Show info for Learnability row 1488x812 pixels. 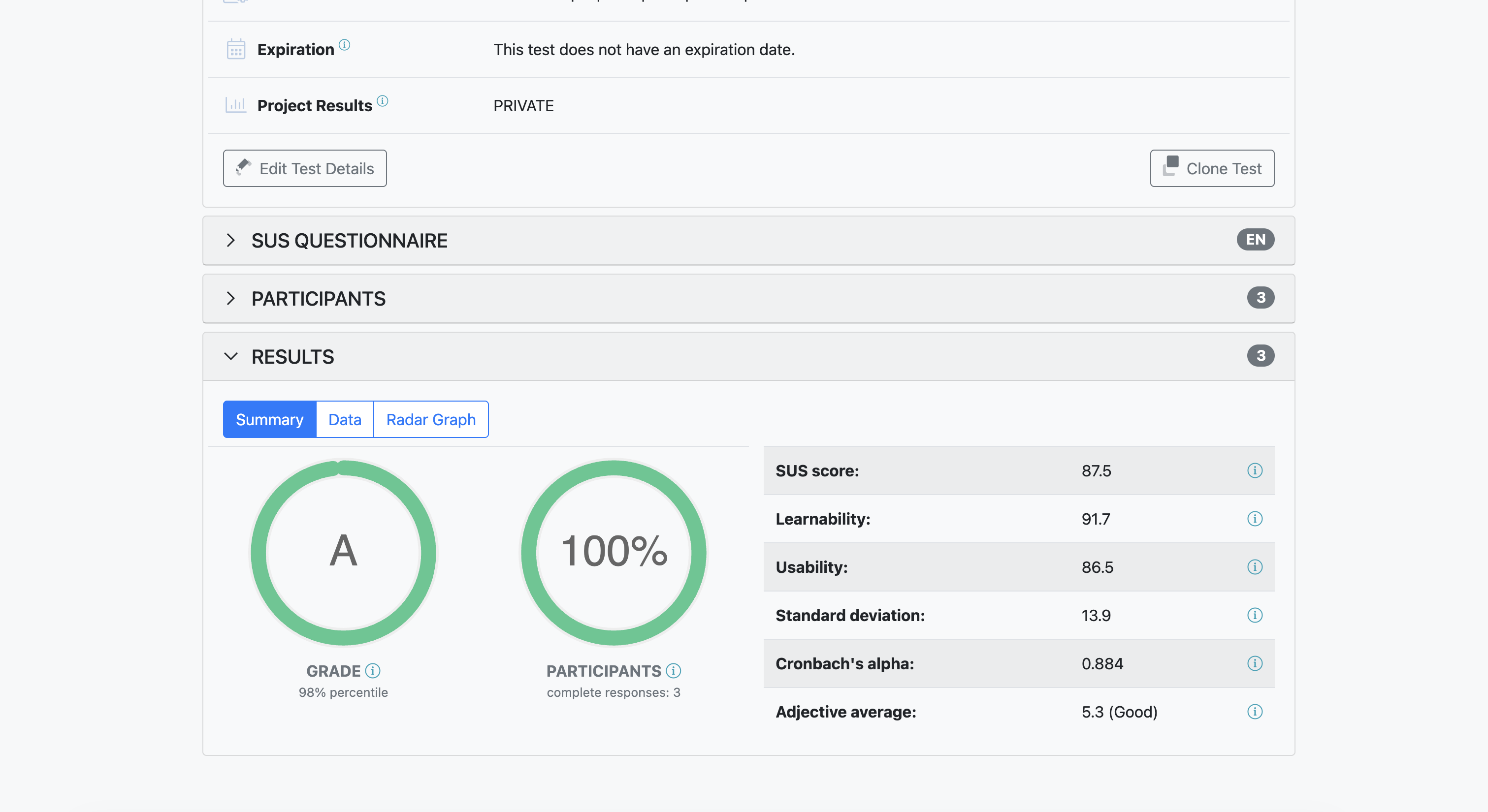click(1254, 519)
